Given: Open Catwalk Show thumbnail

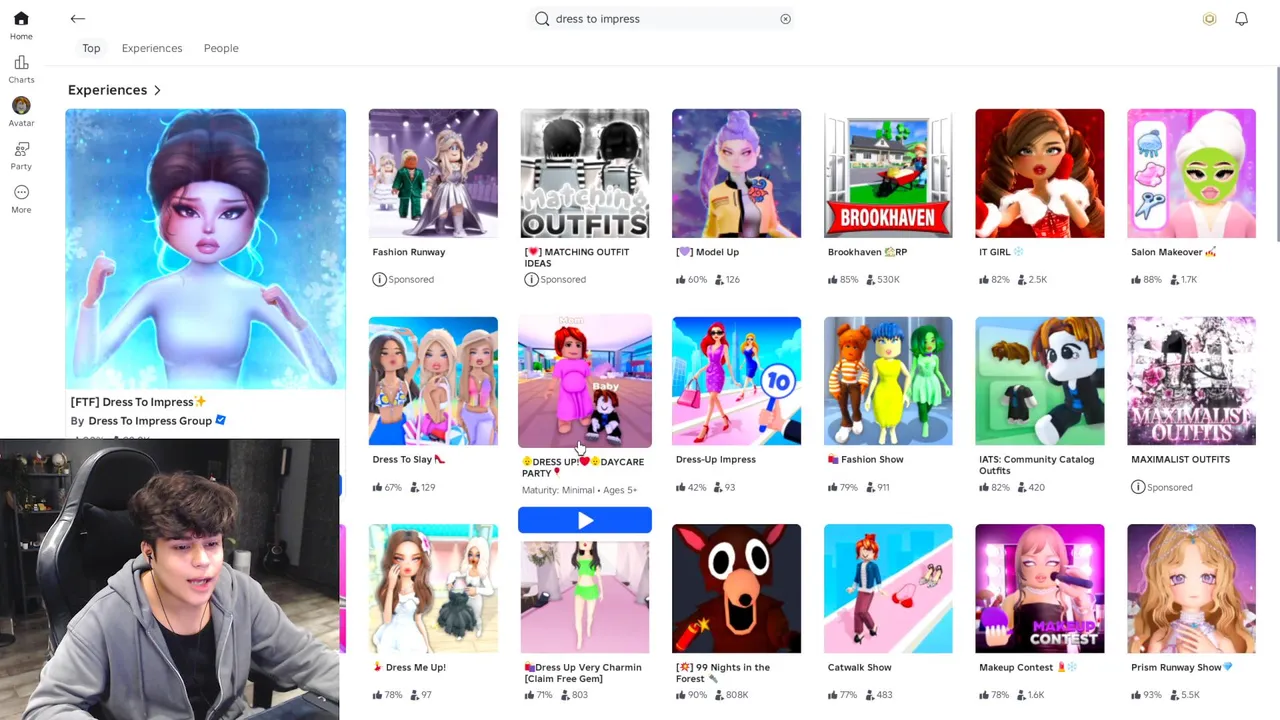Looking at the screenshot, I should [888, 589].
